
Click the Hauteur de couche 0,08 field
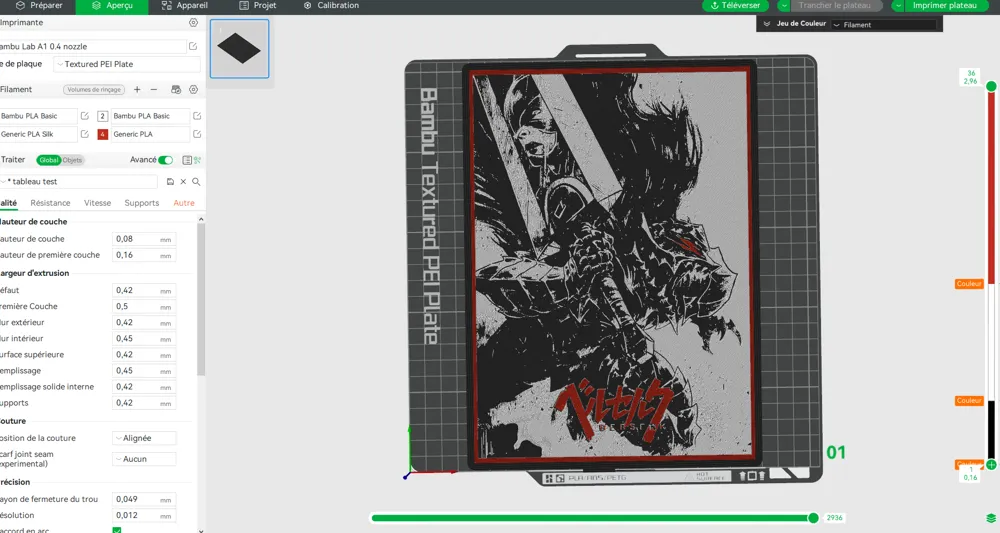pyautogui.click(x=144, y=239)
